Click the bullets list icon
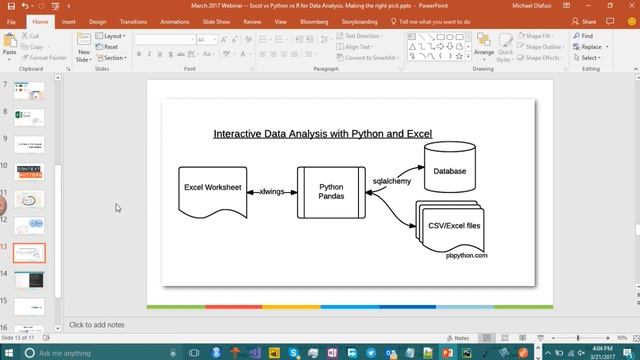The image size is (640, 360). (x=264, y=40)
